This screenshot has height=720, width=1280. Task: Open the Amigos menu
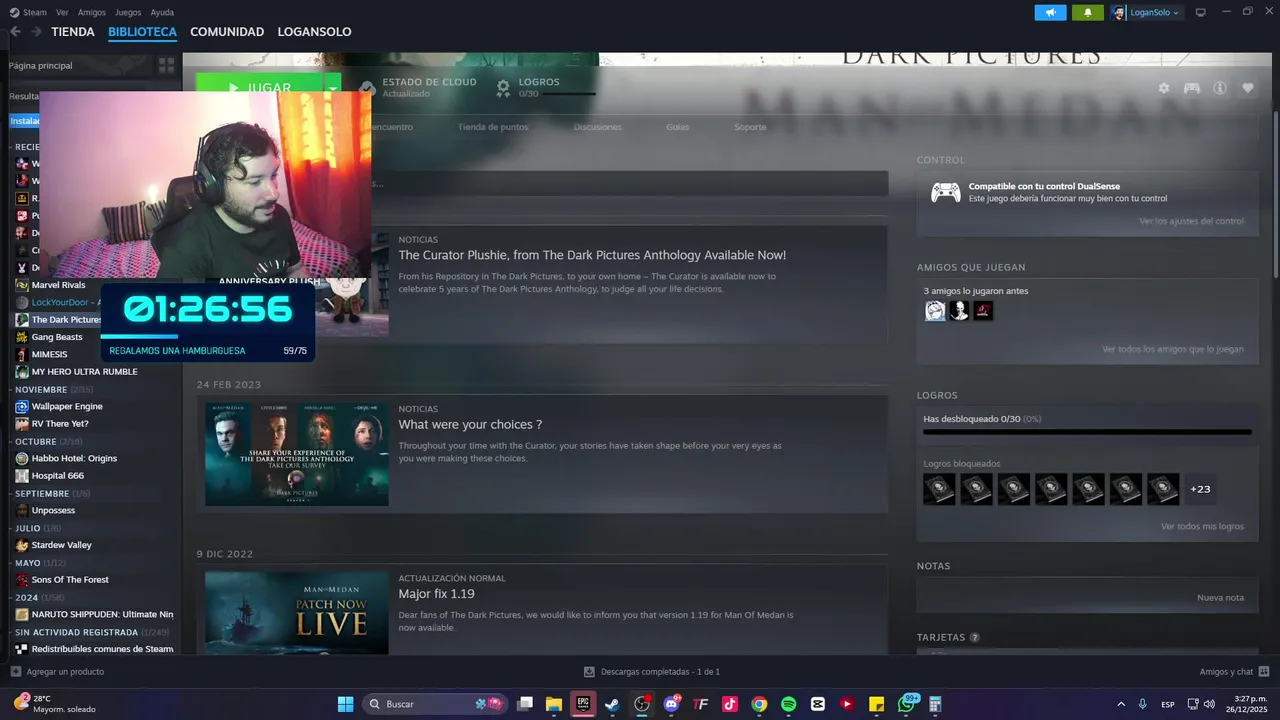click(x=92, y=12)
